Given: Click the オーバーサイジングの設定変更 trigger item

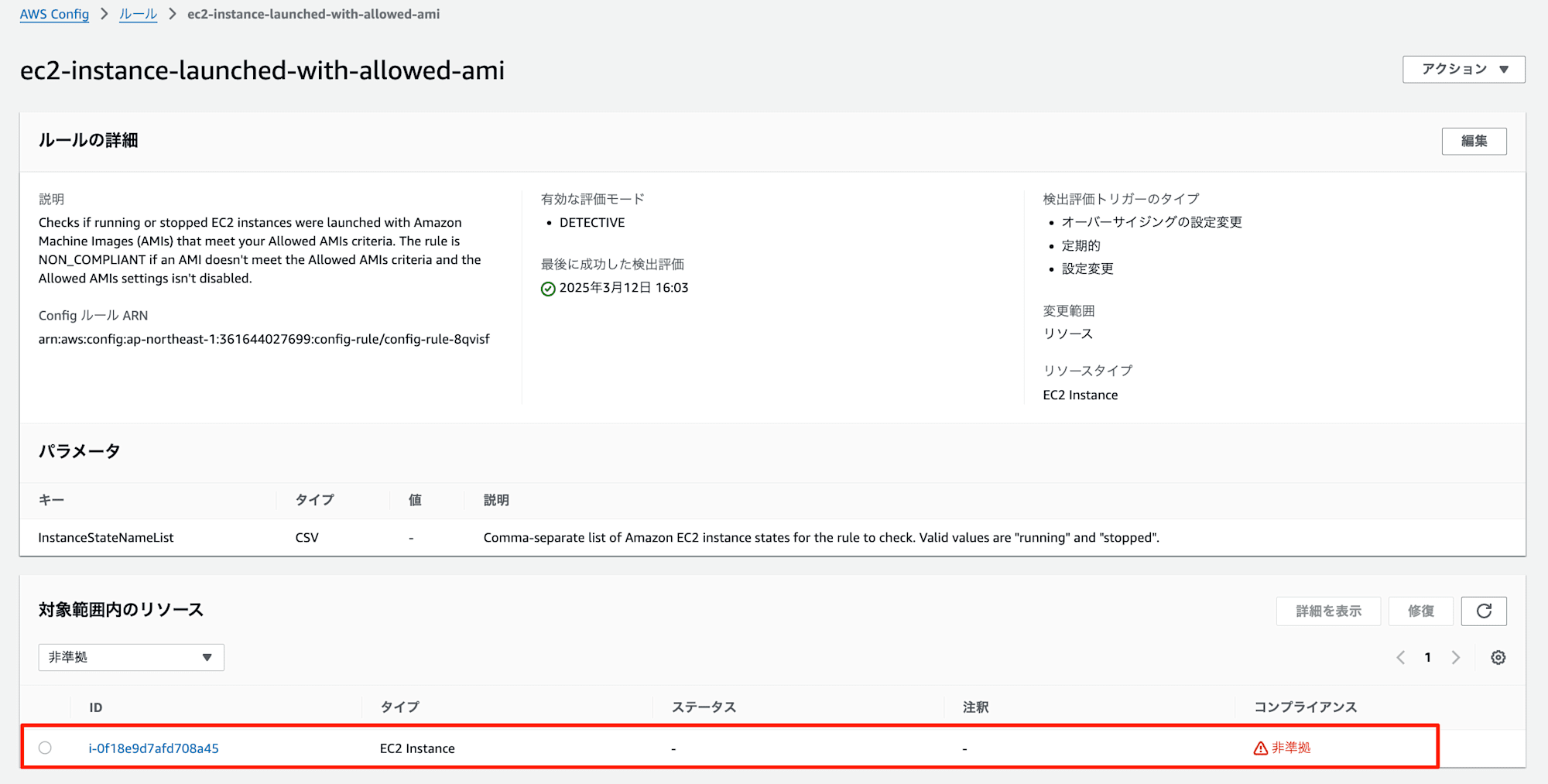Looking at the screenshot, I should (1152, 222).
